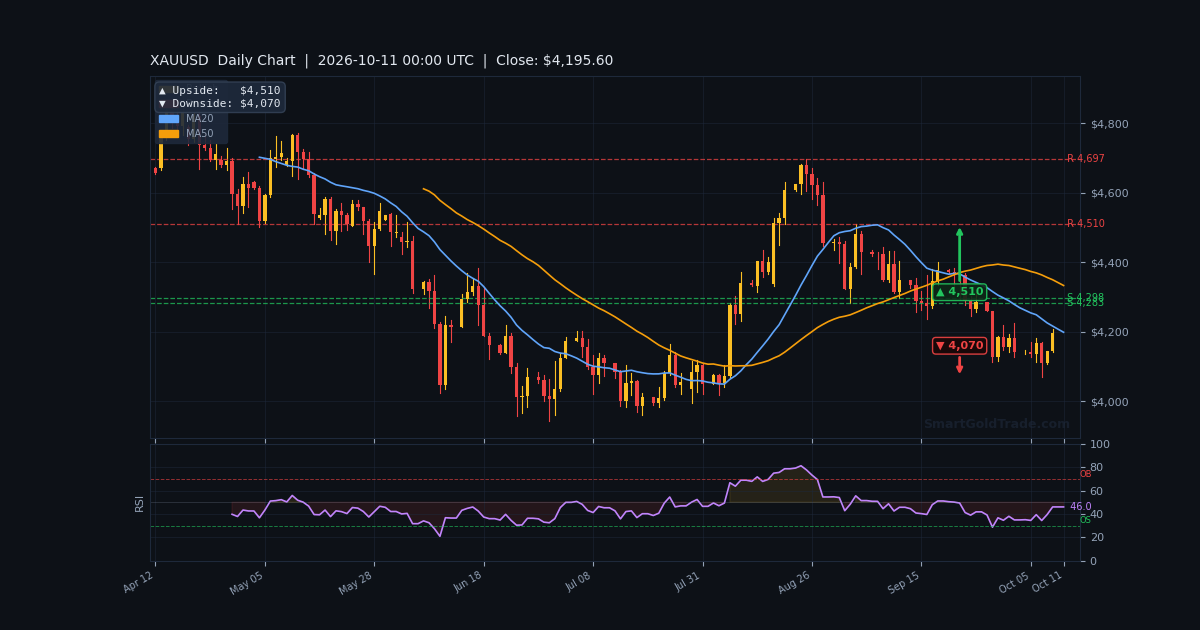Image resolution: width=1200 pixels, height=630 pixels.
Task: Click the 'Jul 31' date label
Action: point(688,581)
